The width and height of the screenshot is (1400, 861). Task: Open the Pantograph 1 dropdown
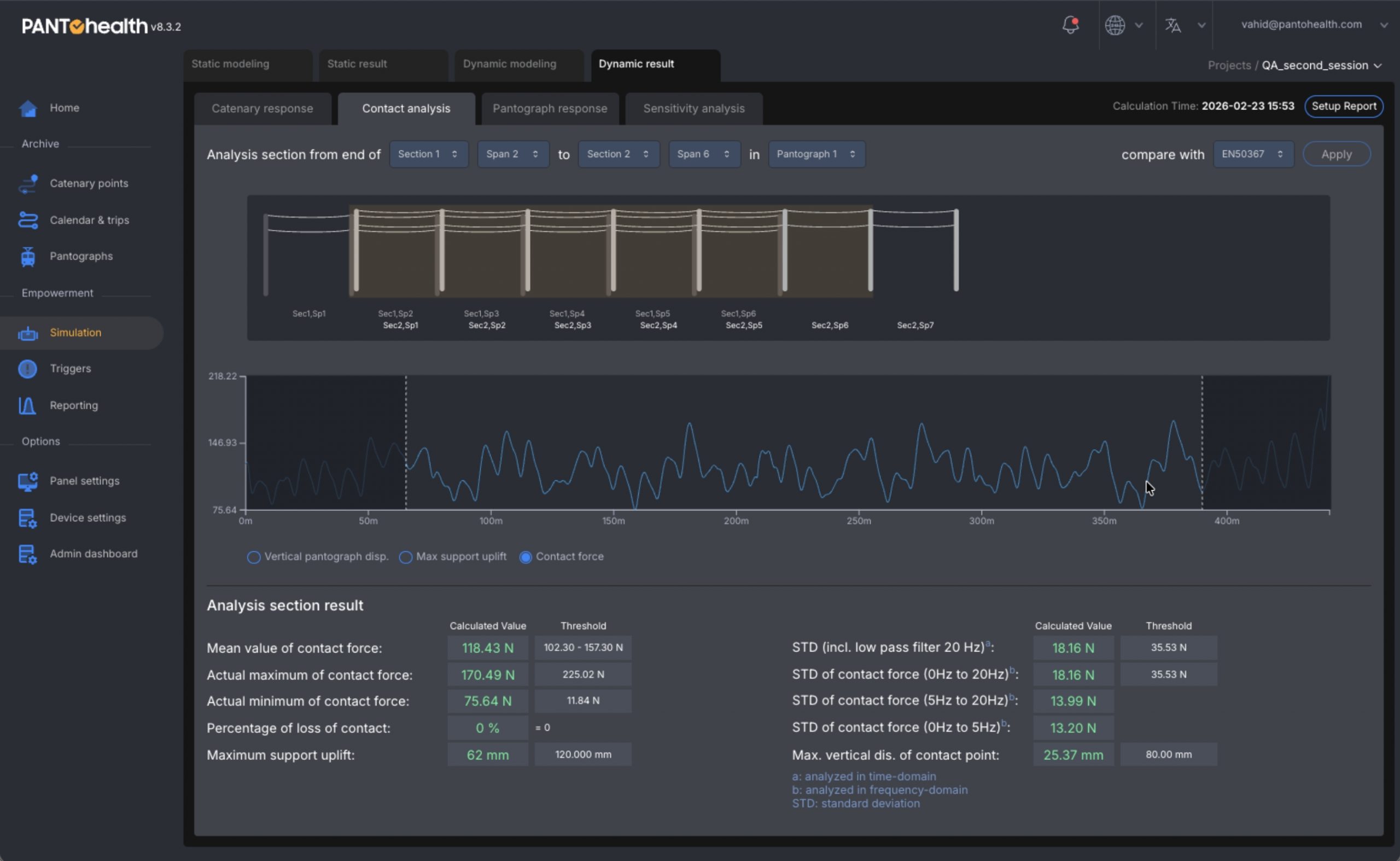[816, 154]
